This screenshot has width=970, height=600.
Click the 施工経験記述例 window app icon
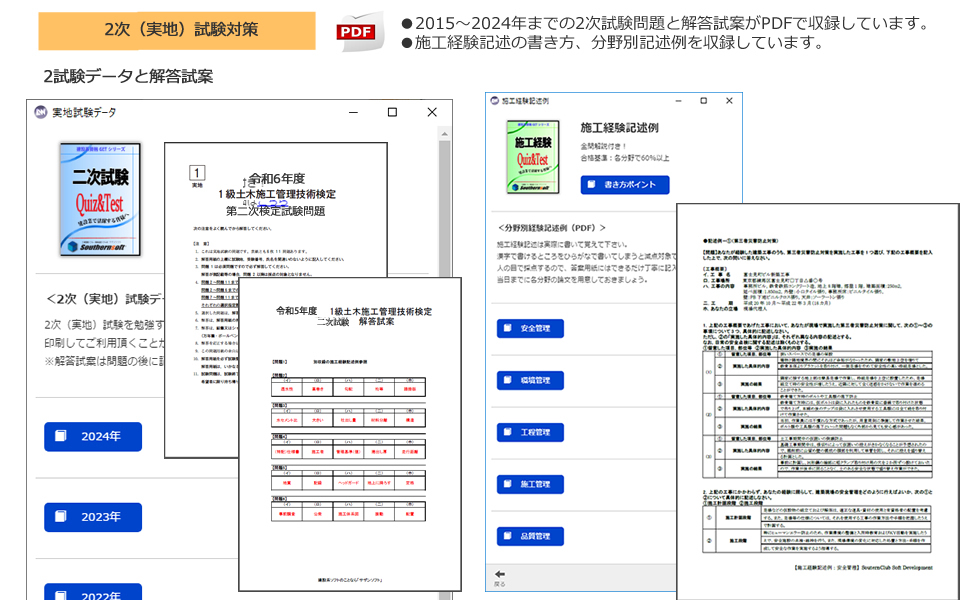(x=495, y=101)
